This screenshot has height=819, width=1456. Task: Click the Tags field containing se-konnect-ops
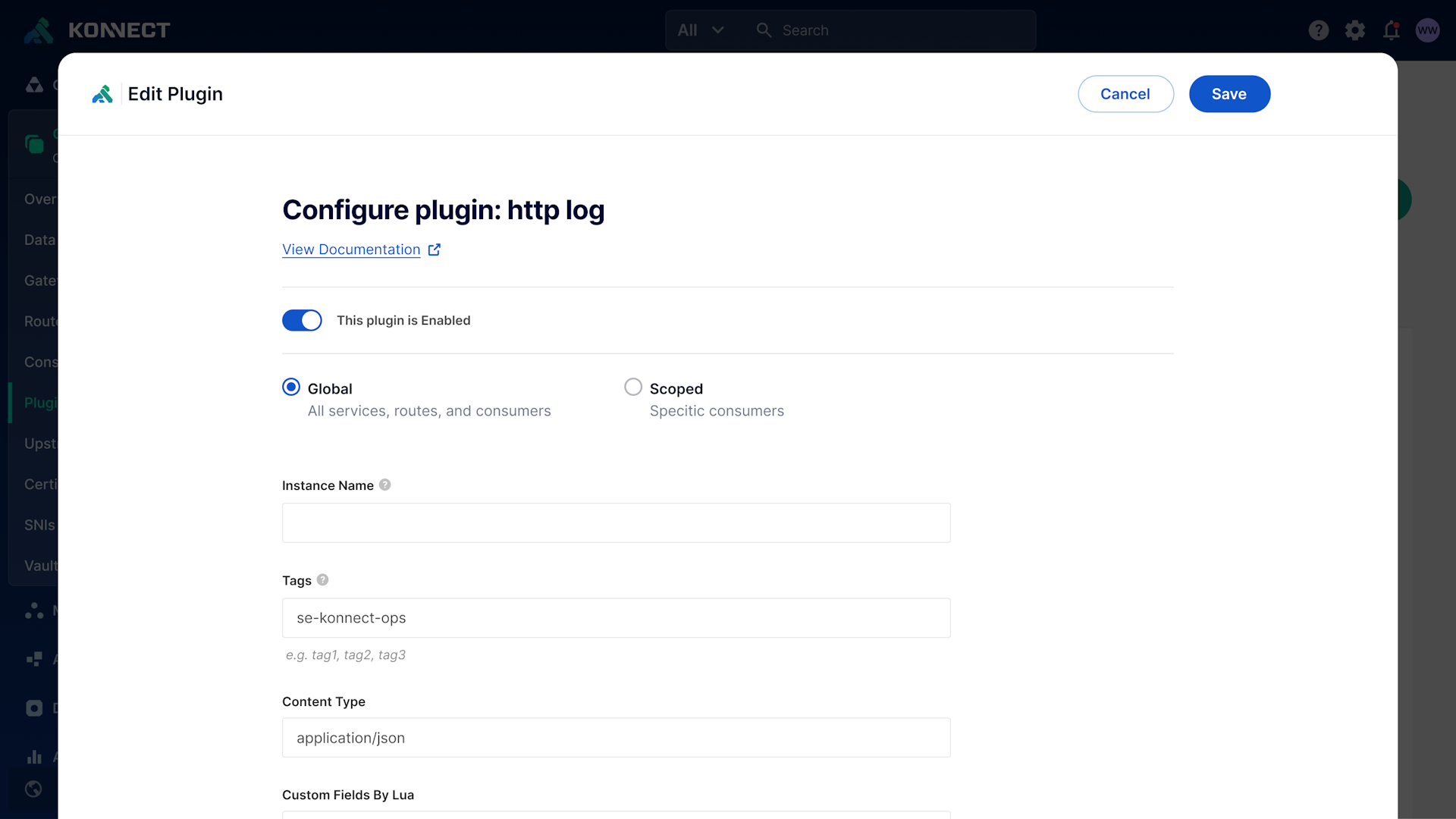coord(616,617)
